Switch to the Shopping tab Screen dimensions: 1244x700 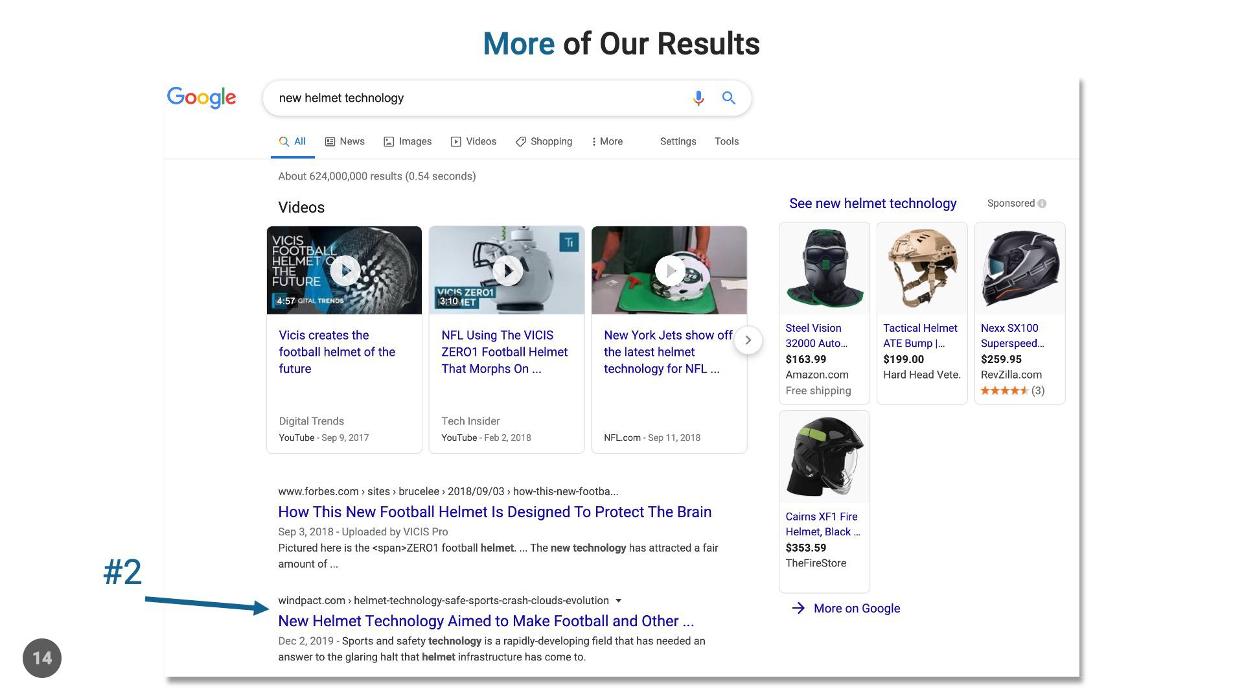(x=544, y=142)
